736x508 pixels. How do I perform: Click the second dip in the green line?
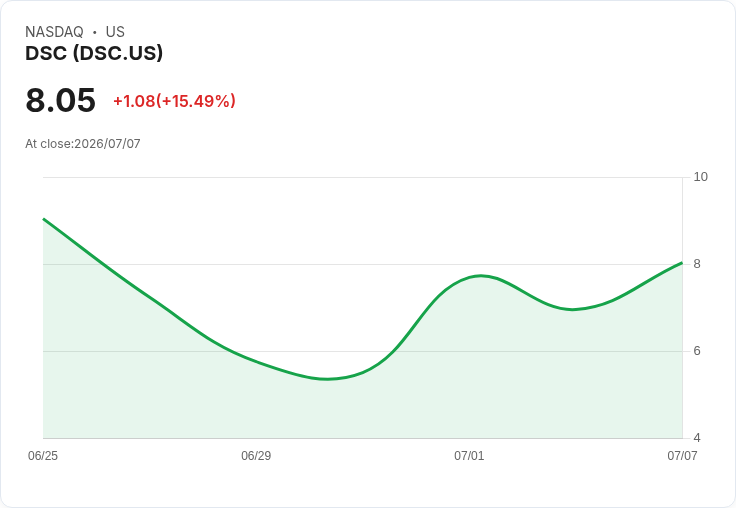[572, 309]
